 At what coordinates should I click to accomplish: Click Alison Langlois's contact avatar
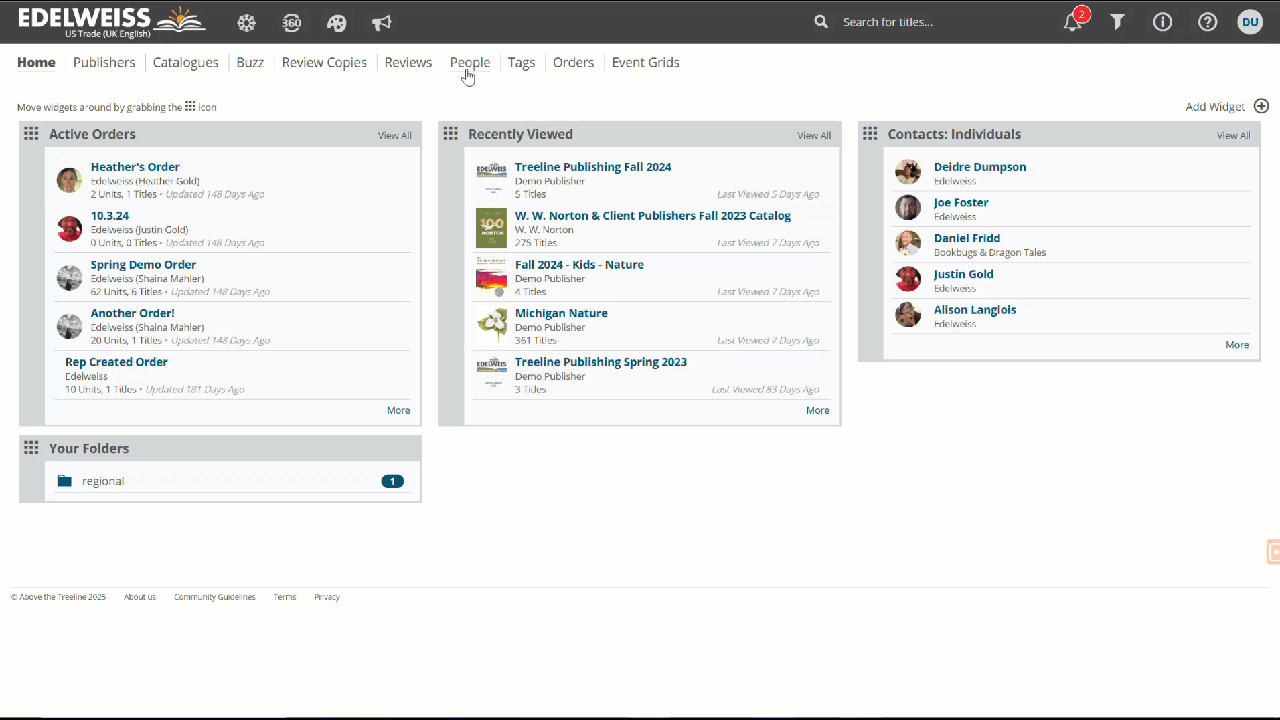tap(908, 315)
